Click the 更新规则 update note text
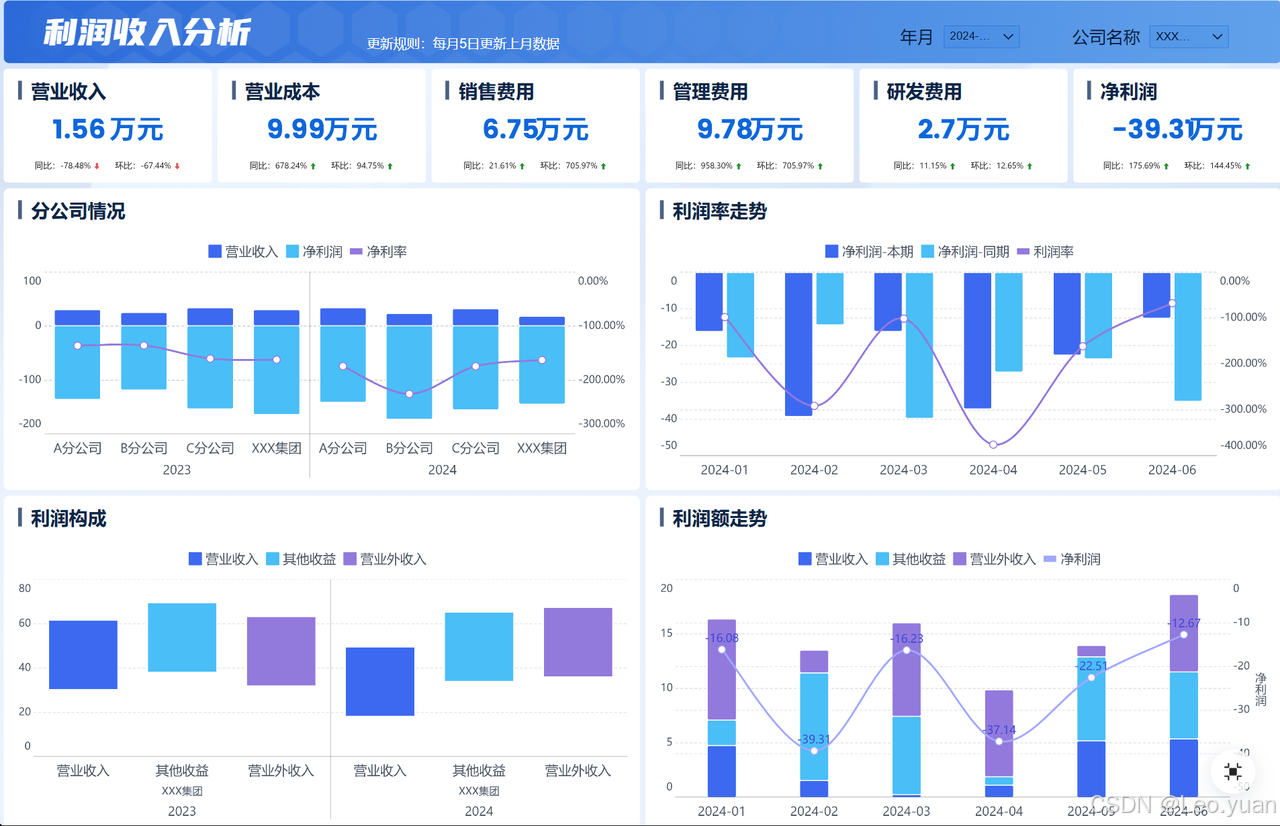 pyautogui.click(x=463, y=44)
